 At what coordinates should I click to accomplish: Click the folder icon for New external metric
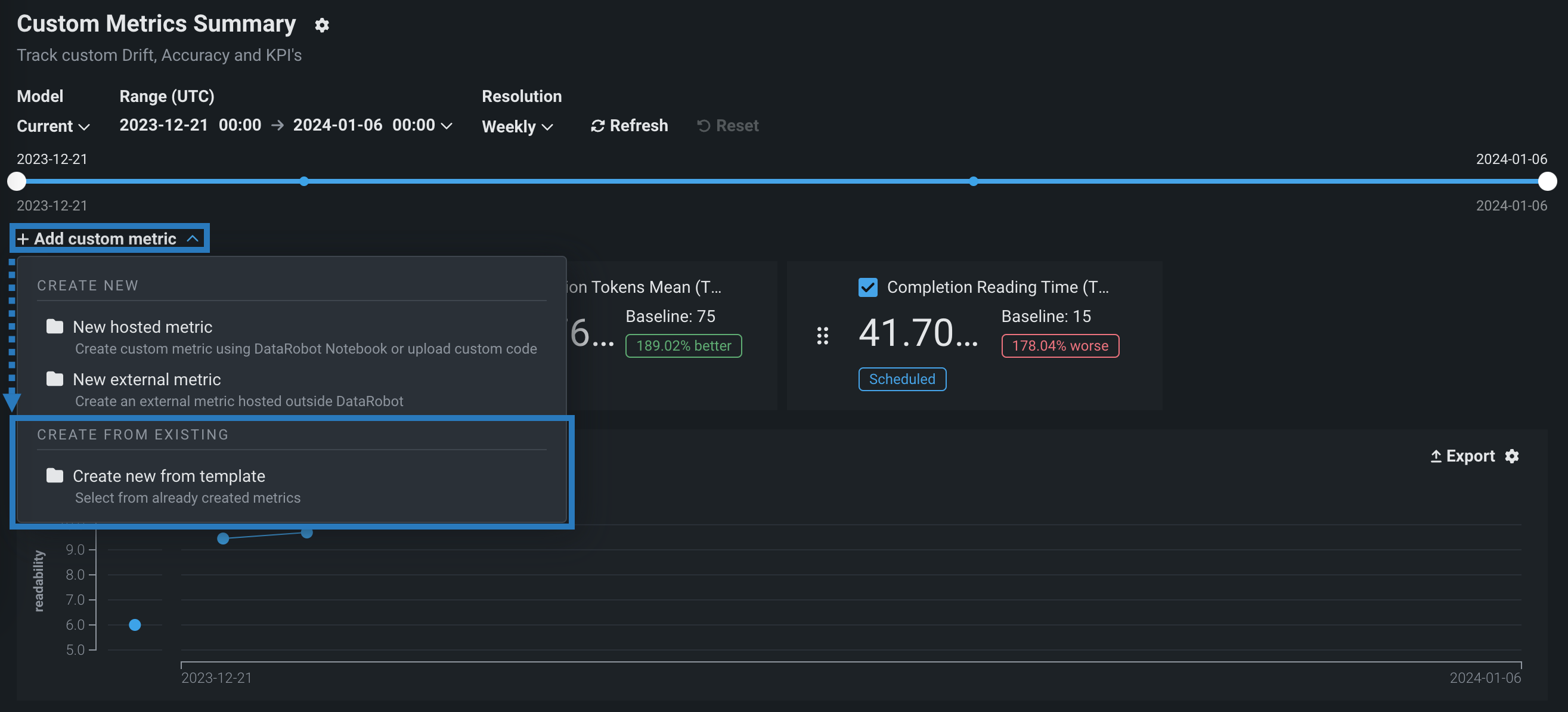[x=55, y=379]
